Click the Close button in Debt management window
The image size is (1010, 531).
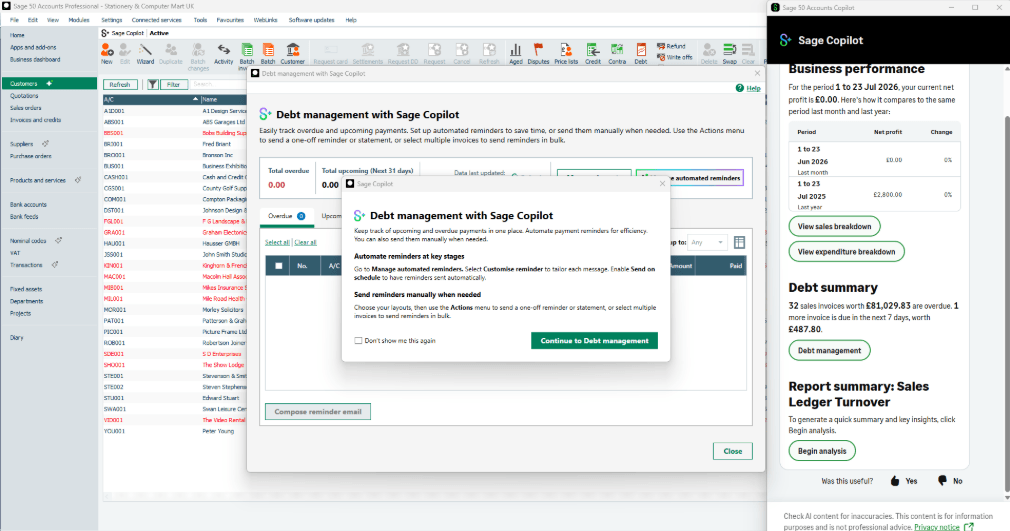[x=732, y=451]
